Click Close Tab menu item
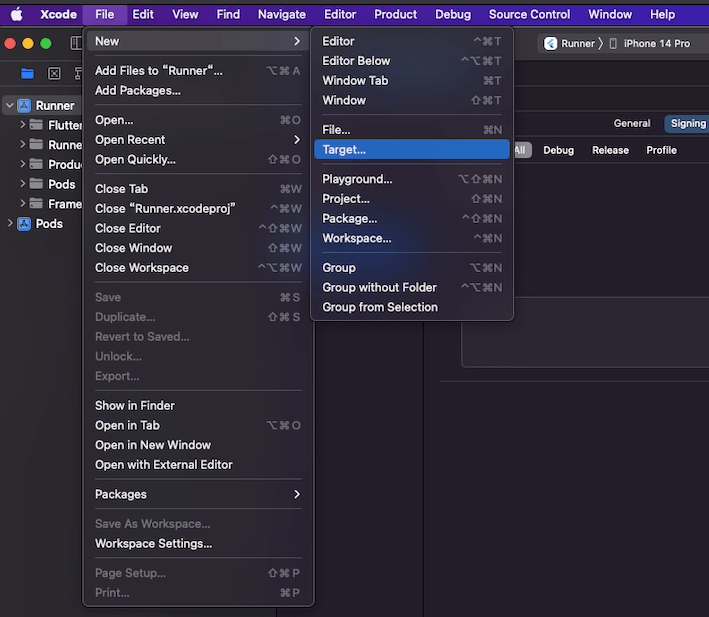The height and width of the screenshot is (617, 709). click(x=198, y=189)
